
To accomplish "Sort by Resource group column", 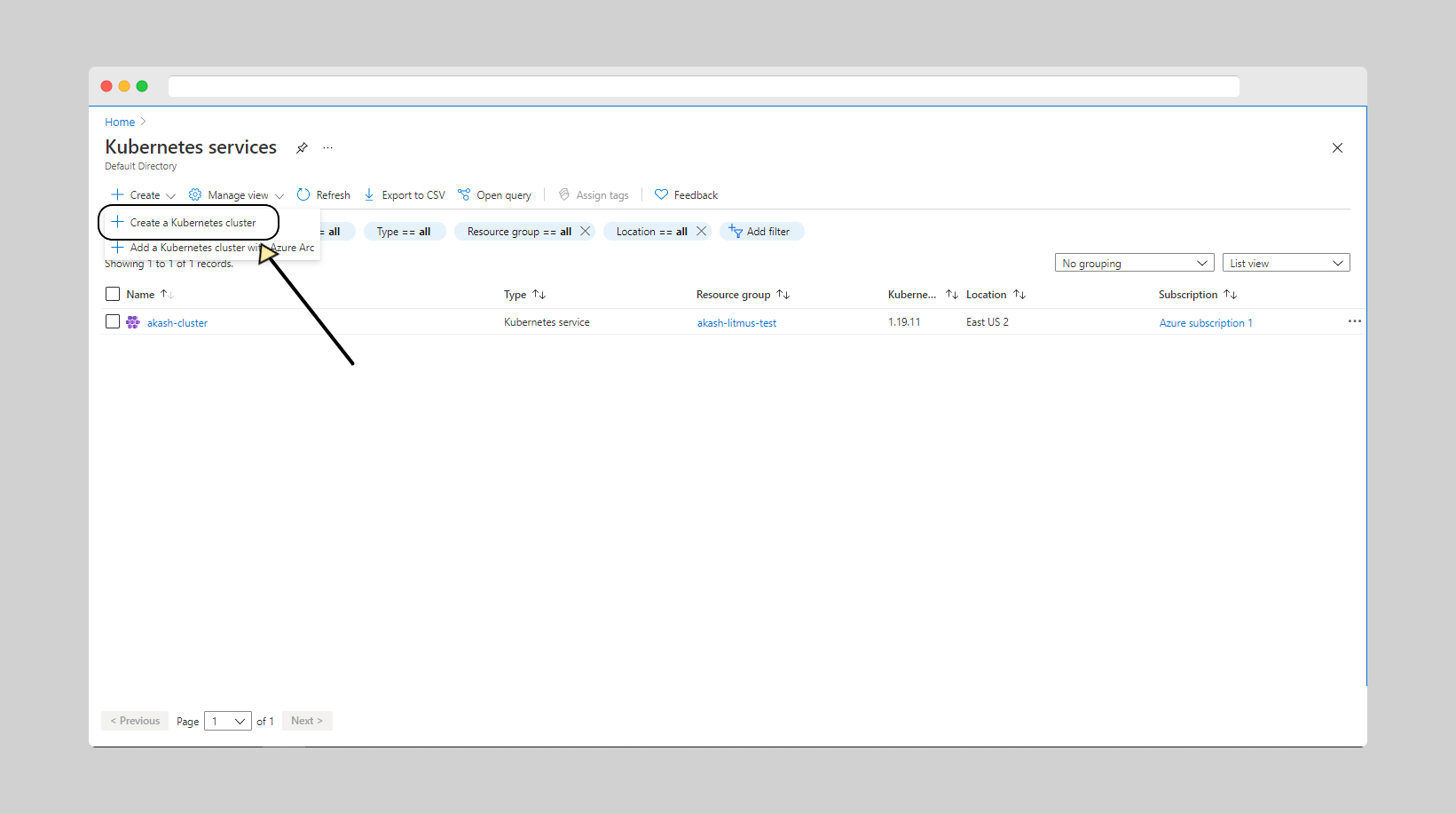I will coord(743,295).
